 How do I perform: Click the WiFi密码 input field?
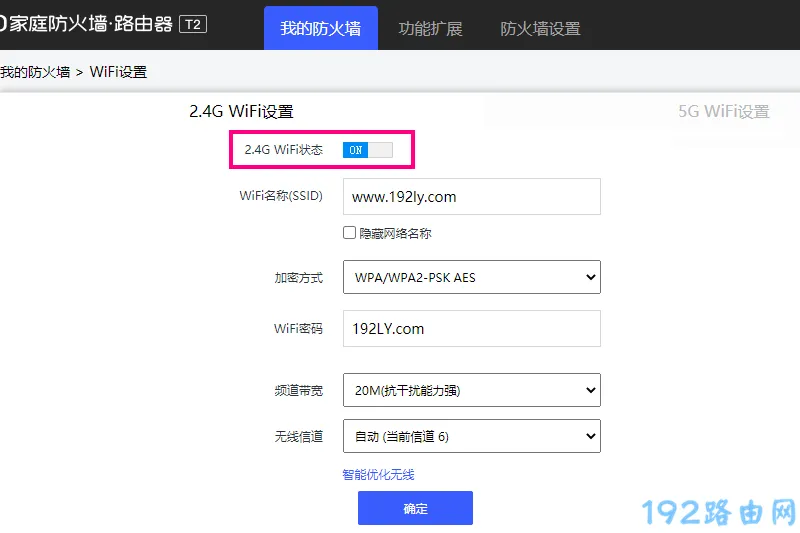471,328
